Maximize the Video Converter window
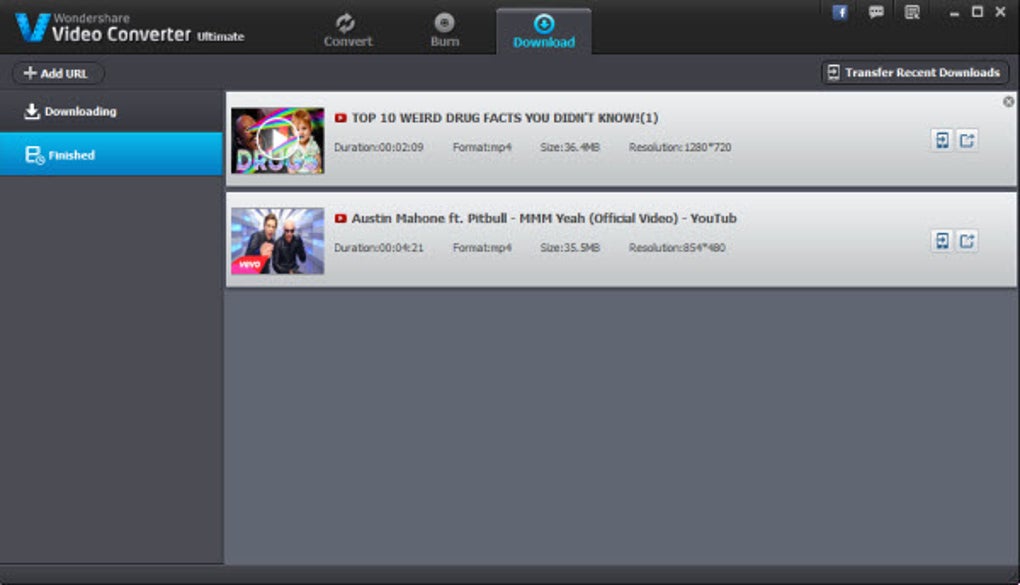Image resolution: width=1020 pixels, height=585 pixels. pyautogui.click(x=977, y=12)
